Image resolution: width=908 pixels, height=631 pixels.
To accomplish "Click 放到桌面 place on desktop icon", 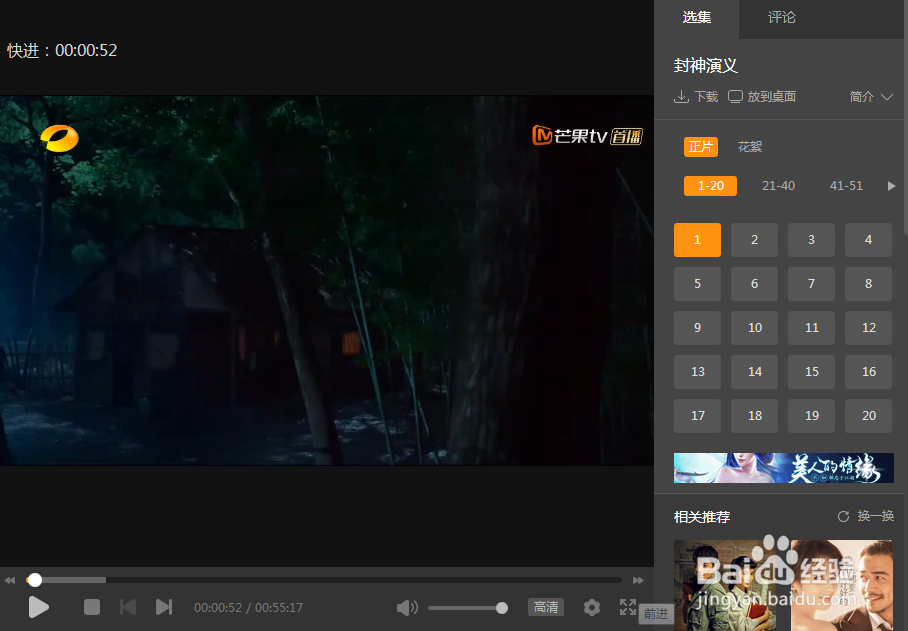I will (735, 96).
